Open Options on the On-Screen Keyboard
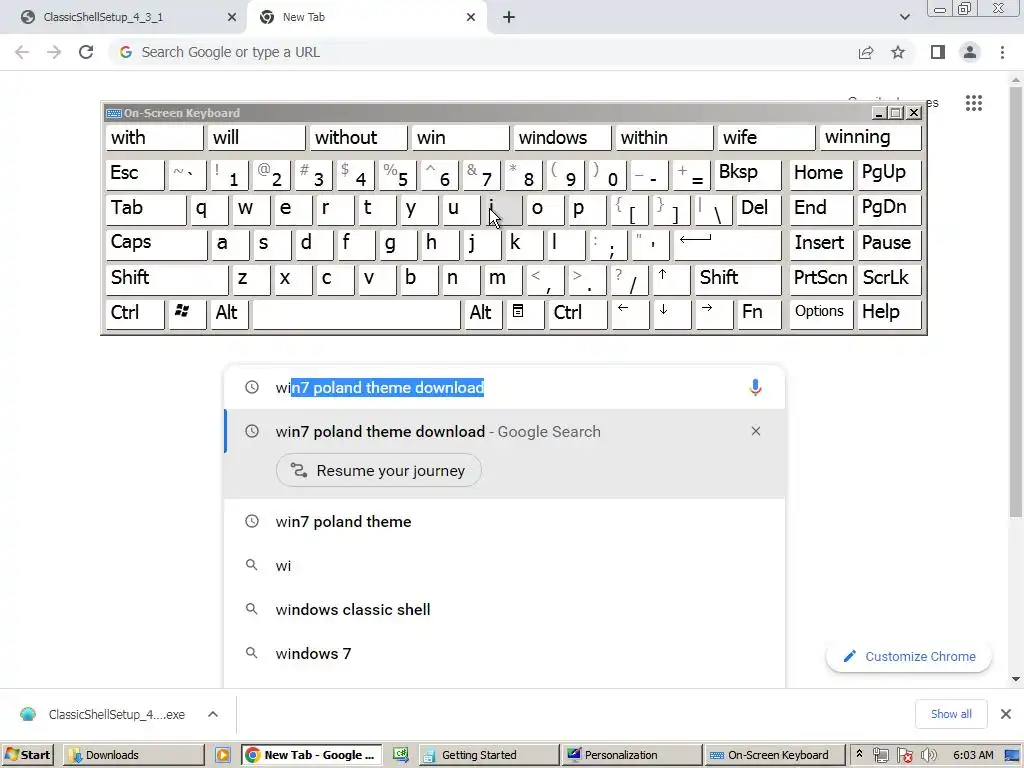Image resolution: width=1024 pixels, height=768 pixels. pos(821,314)
